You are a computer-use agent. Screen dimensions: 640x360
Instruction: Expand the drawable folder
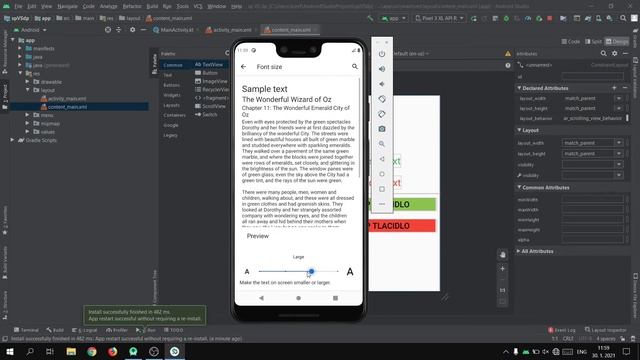click(27, 82)
